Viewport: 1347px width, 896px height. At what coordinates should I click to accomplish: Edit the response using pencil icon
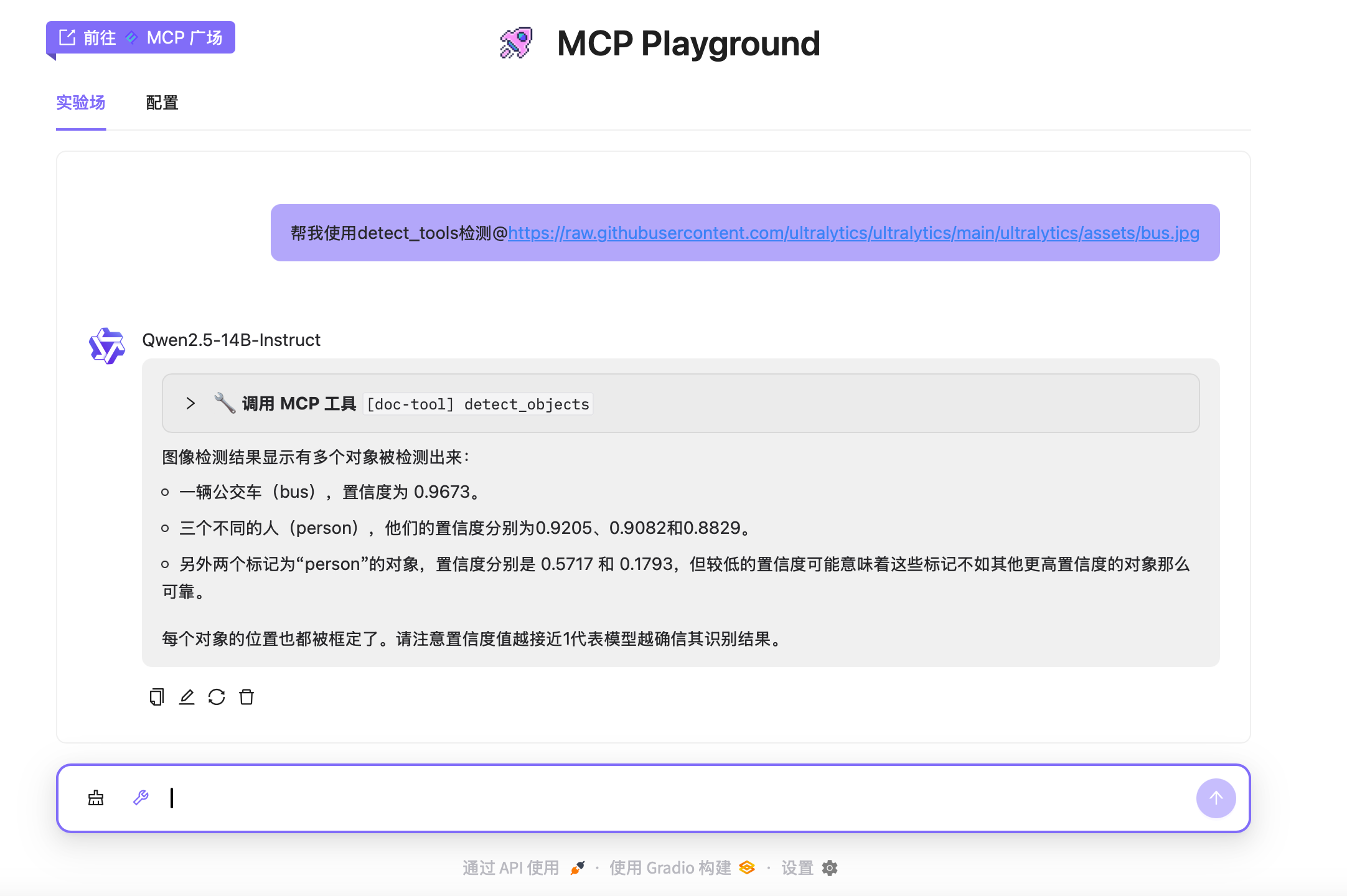(x=187, y=697)
